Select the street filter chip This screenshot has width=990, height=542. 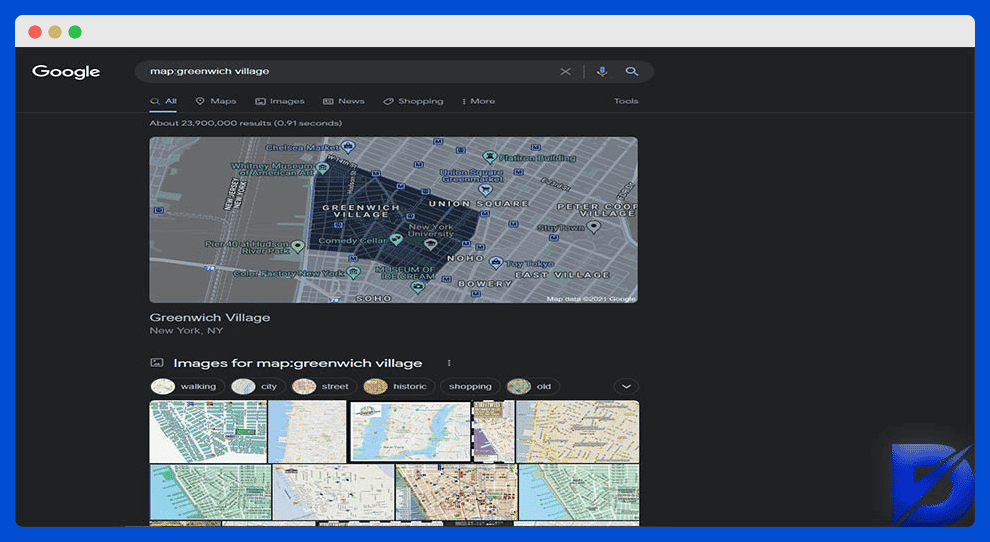click(324, 387)
